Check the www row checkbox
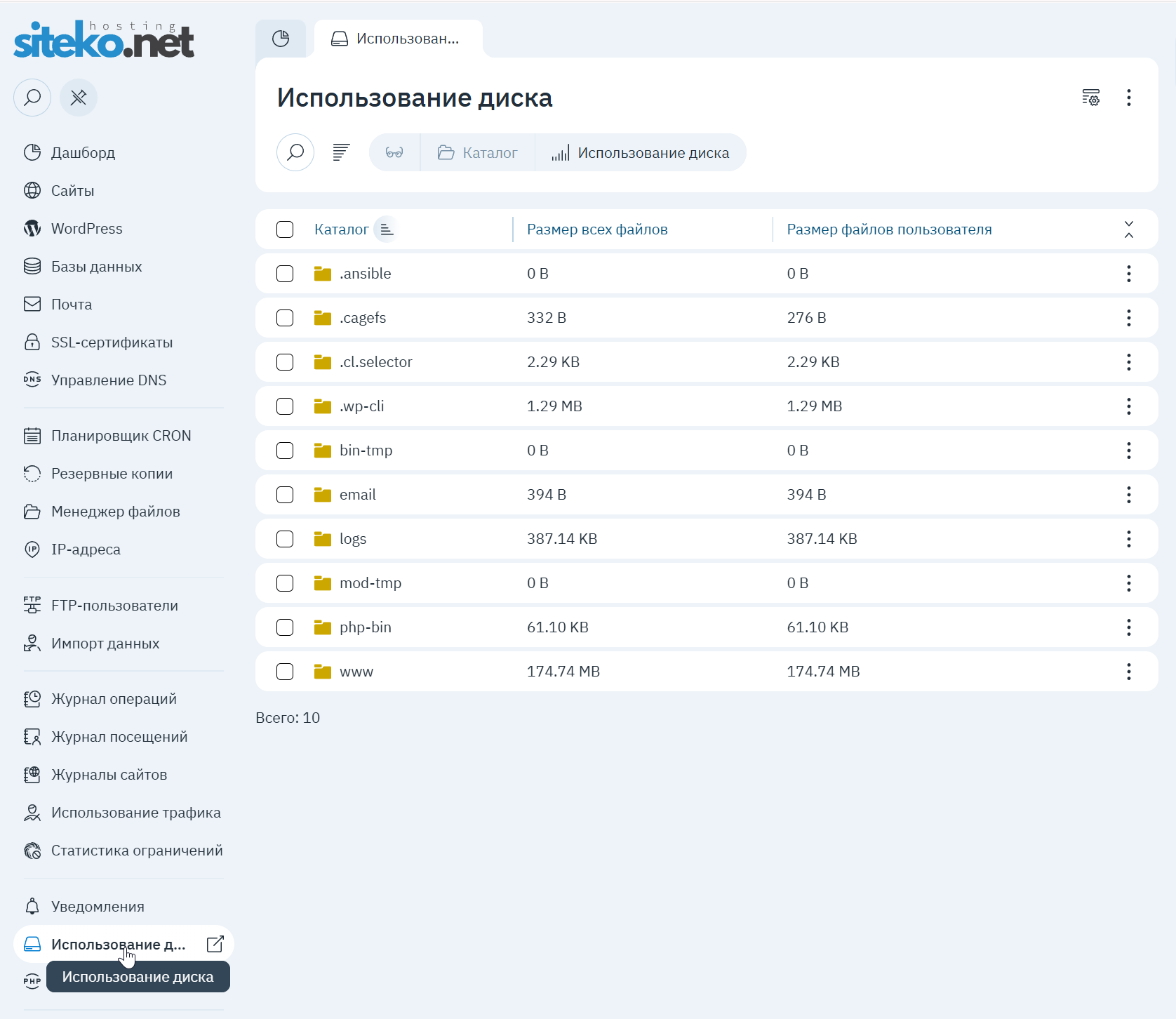Image resolution: width=1176 pixels, height=1019 pixels. click(285, 672)
